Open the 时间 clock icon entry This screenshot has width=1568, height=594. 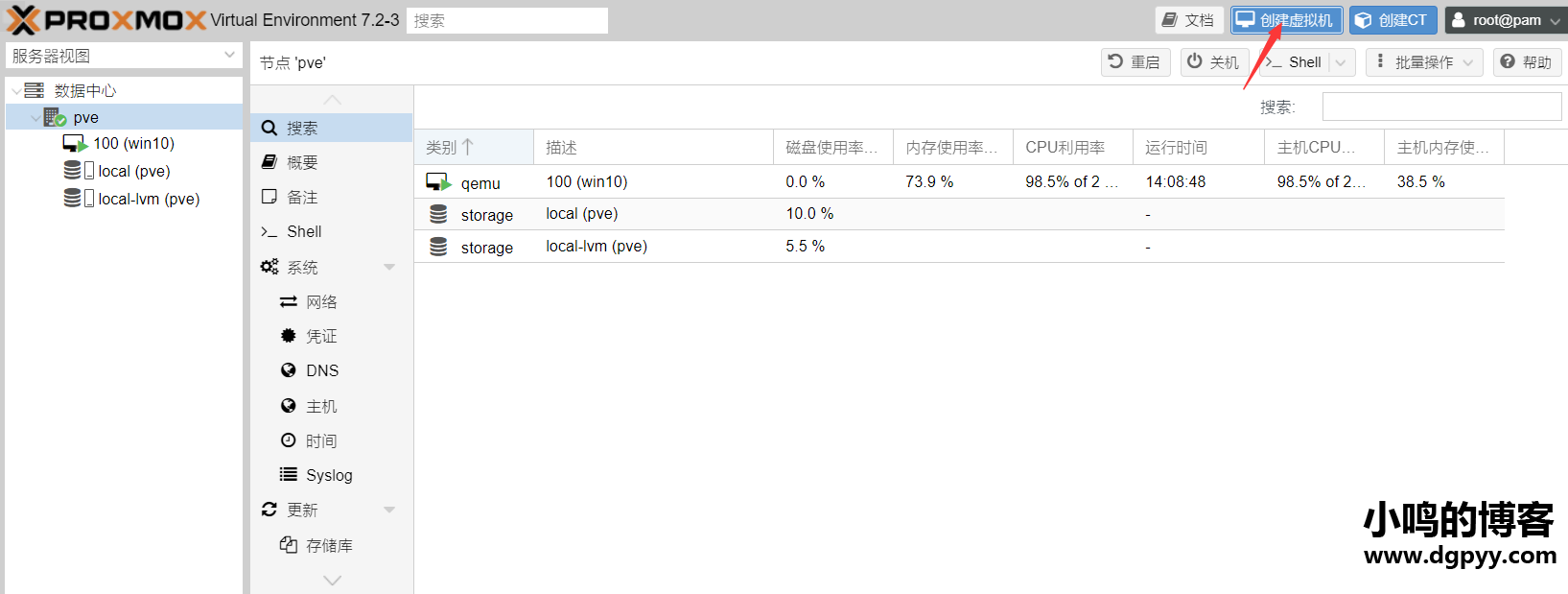288,440
